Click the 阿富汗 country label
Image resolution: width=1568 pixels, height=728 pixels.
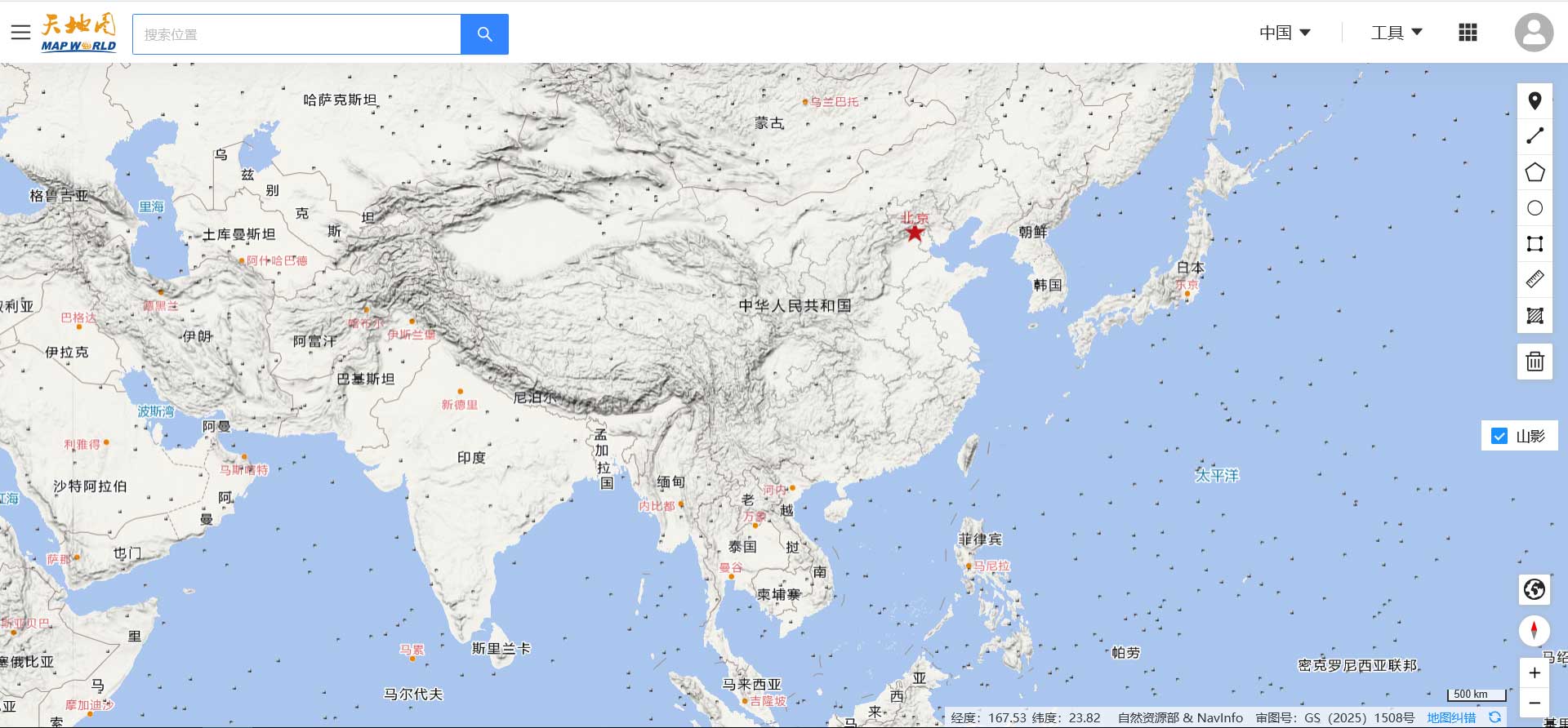tap(314, 341)
